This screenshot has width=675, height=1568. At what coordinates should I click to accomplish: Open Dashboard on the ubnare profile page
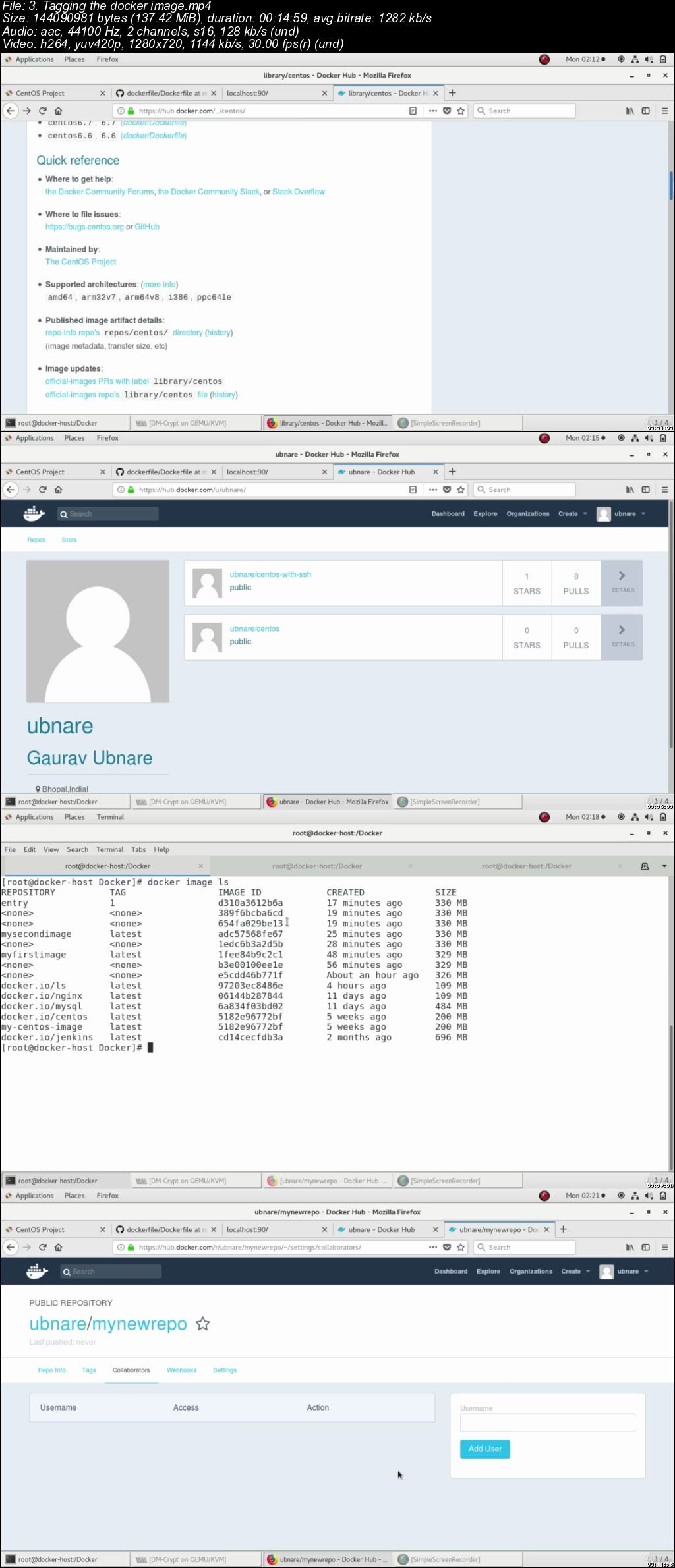(448, 514)
